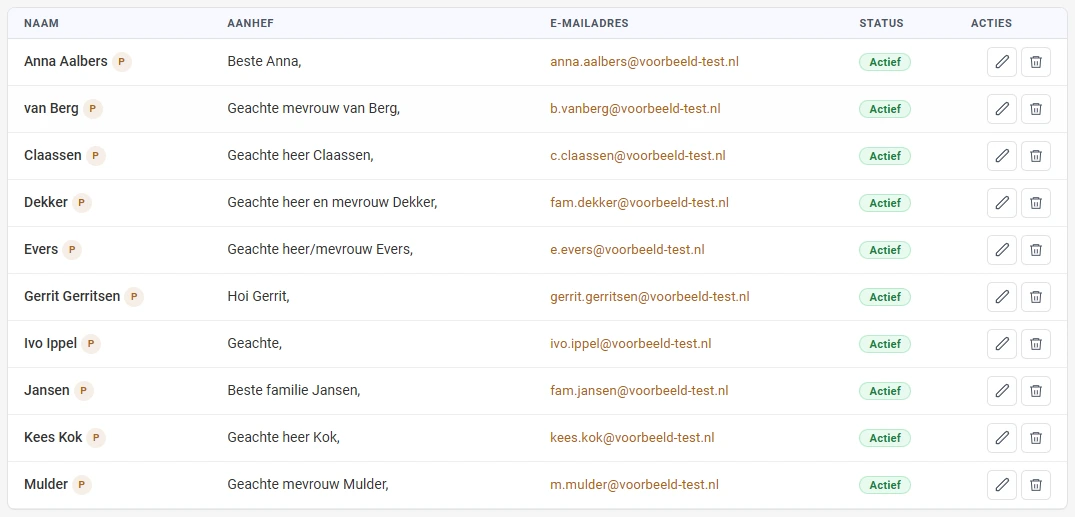Screen dimensions: 1075x517
Task: Select the name Claassen
Action: coord(53,156)
